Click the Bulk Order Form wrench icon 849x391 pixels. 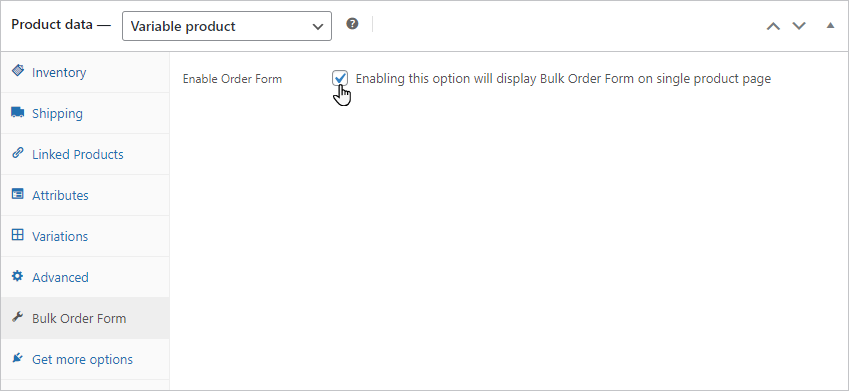(x=18, y=317)
